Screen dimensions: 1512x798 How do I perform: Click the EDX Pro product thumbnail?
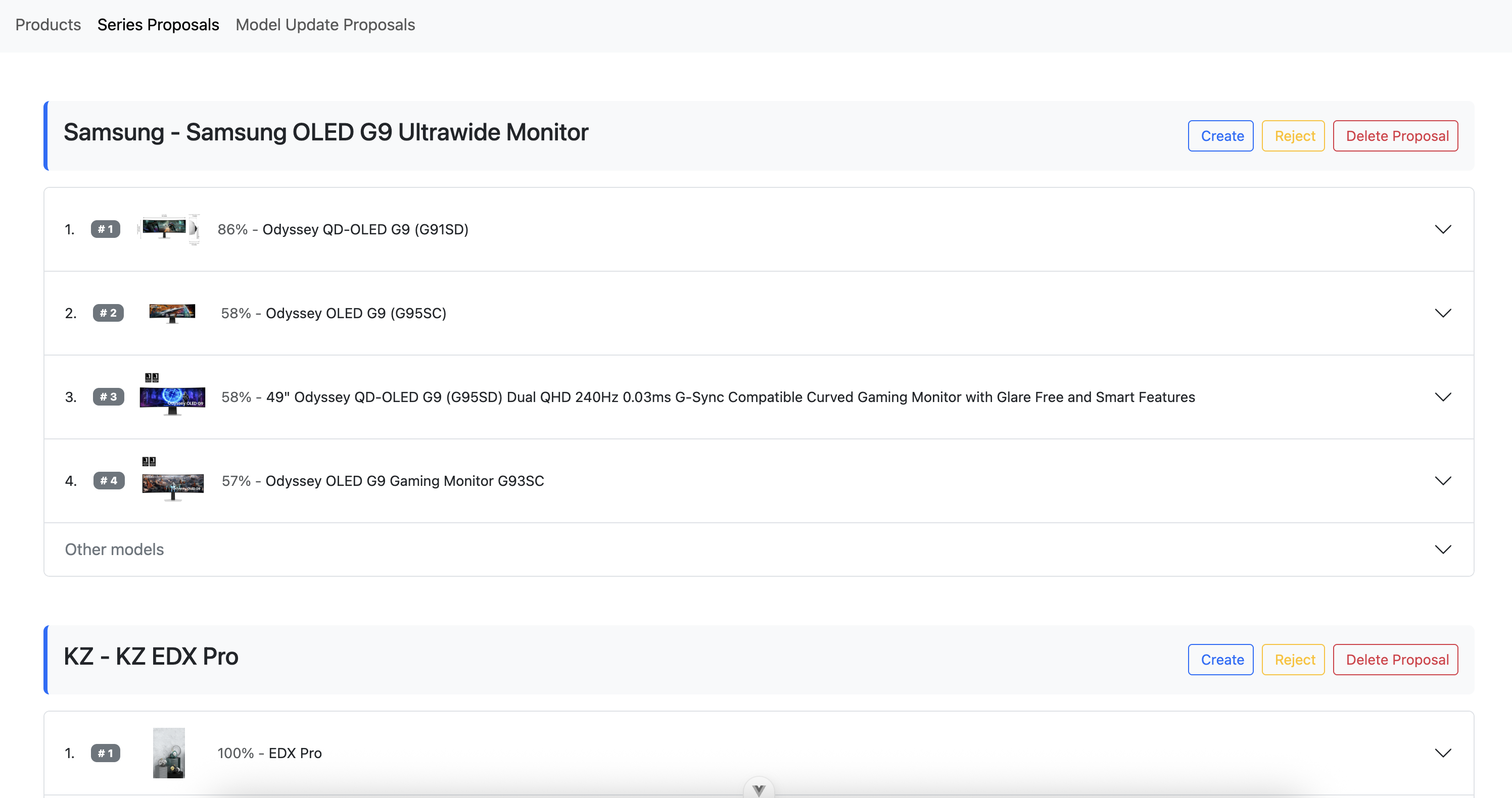point(169,753)
